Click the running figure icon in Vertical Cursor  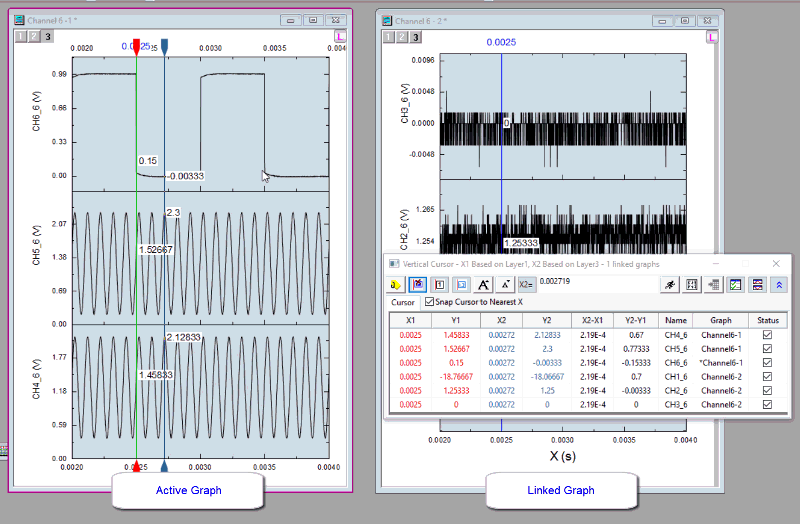669,285
